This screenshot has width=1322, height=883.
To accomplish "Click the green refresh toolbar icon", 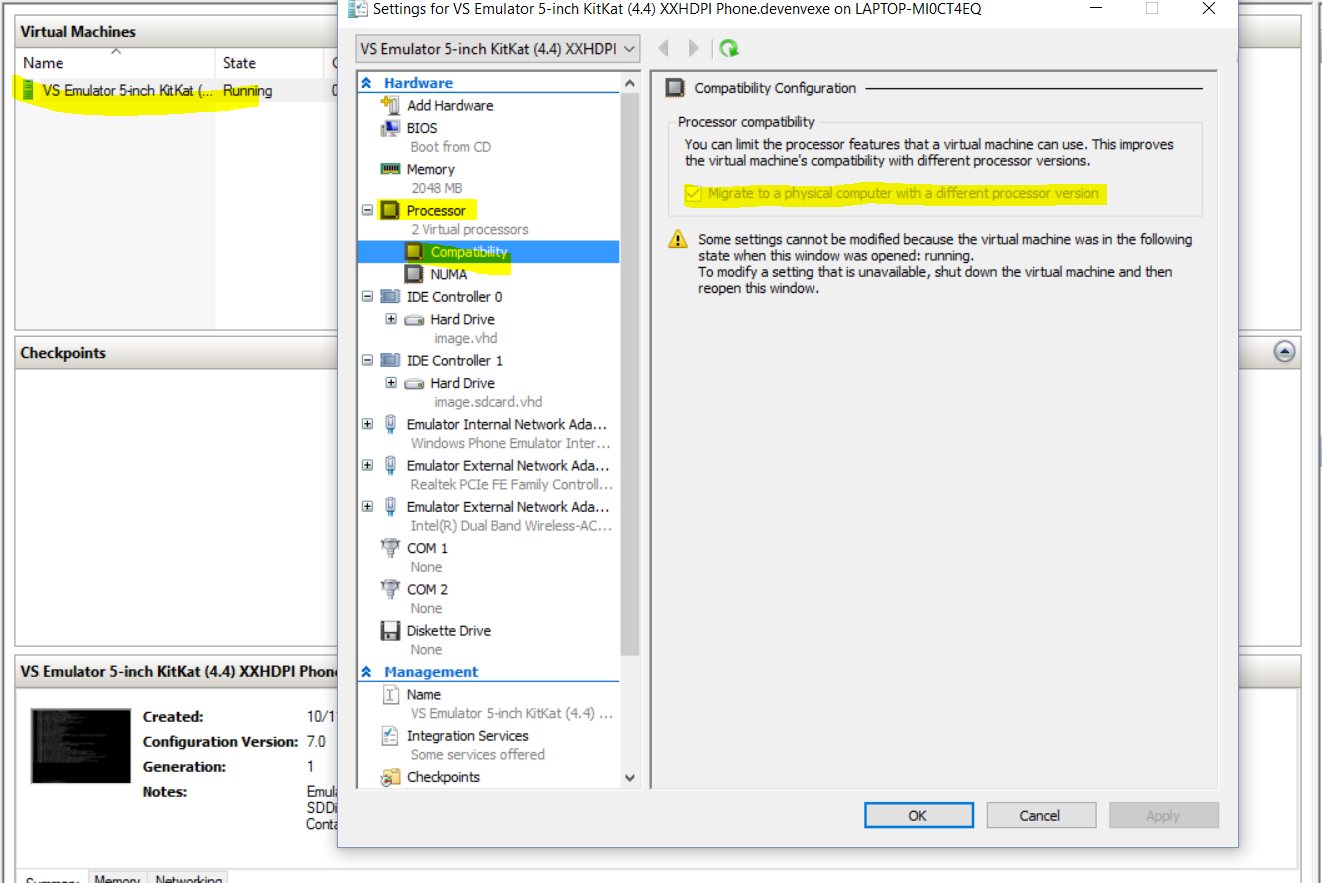I will tap(729, 48).
